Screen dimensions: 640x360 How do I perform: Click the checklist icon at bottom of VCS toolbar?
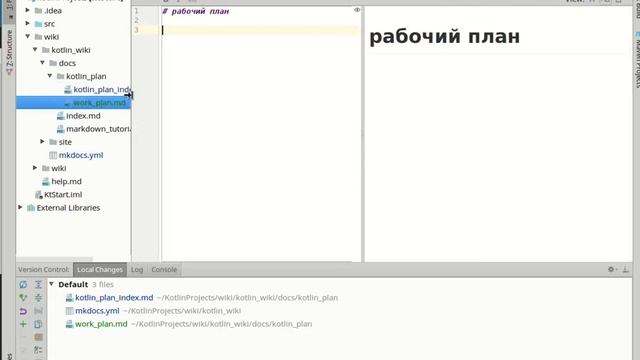[x=38, y=350]
